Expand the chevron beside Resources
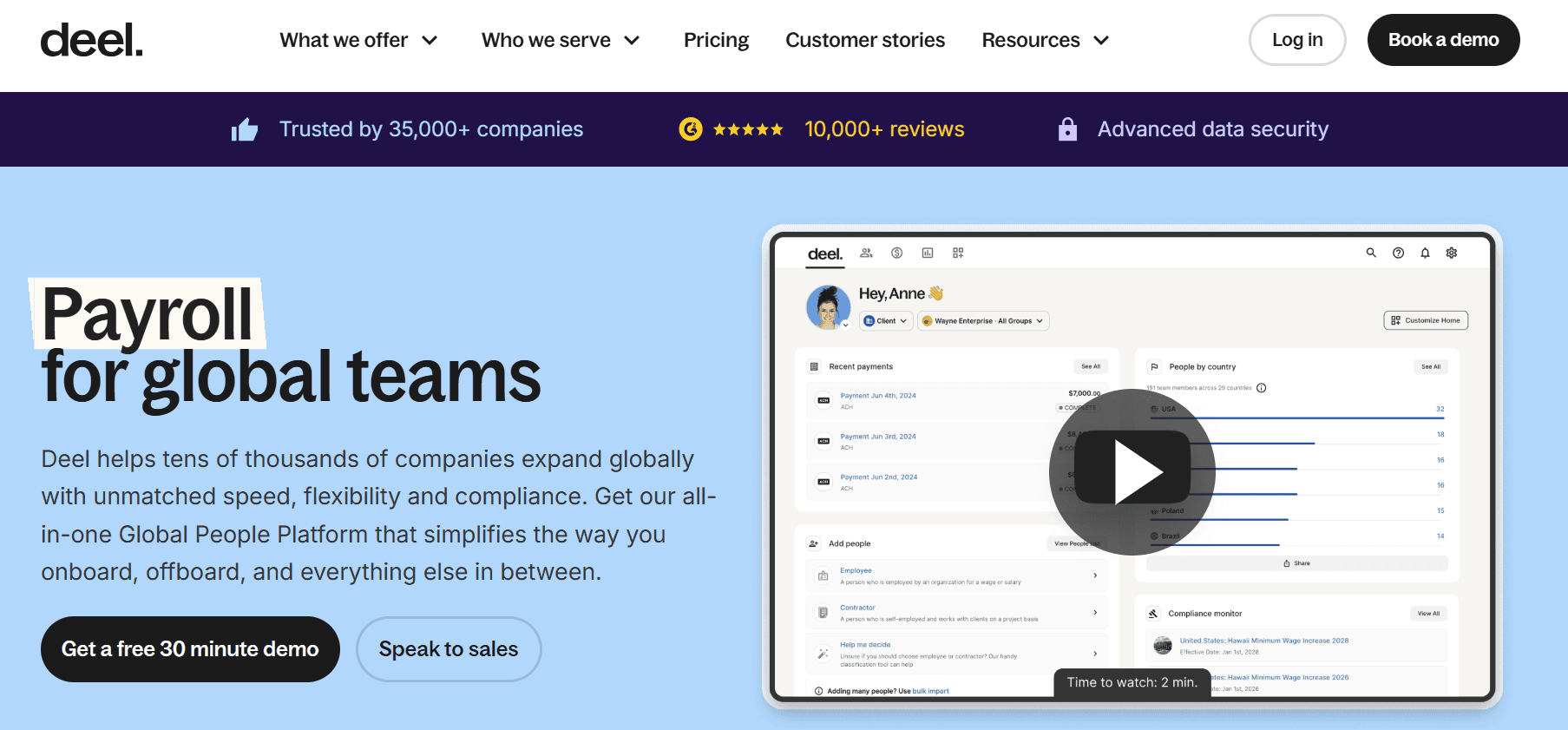 click(1101, 40)
